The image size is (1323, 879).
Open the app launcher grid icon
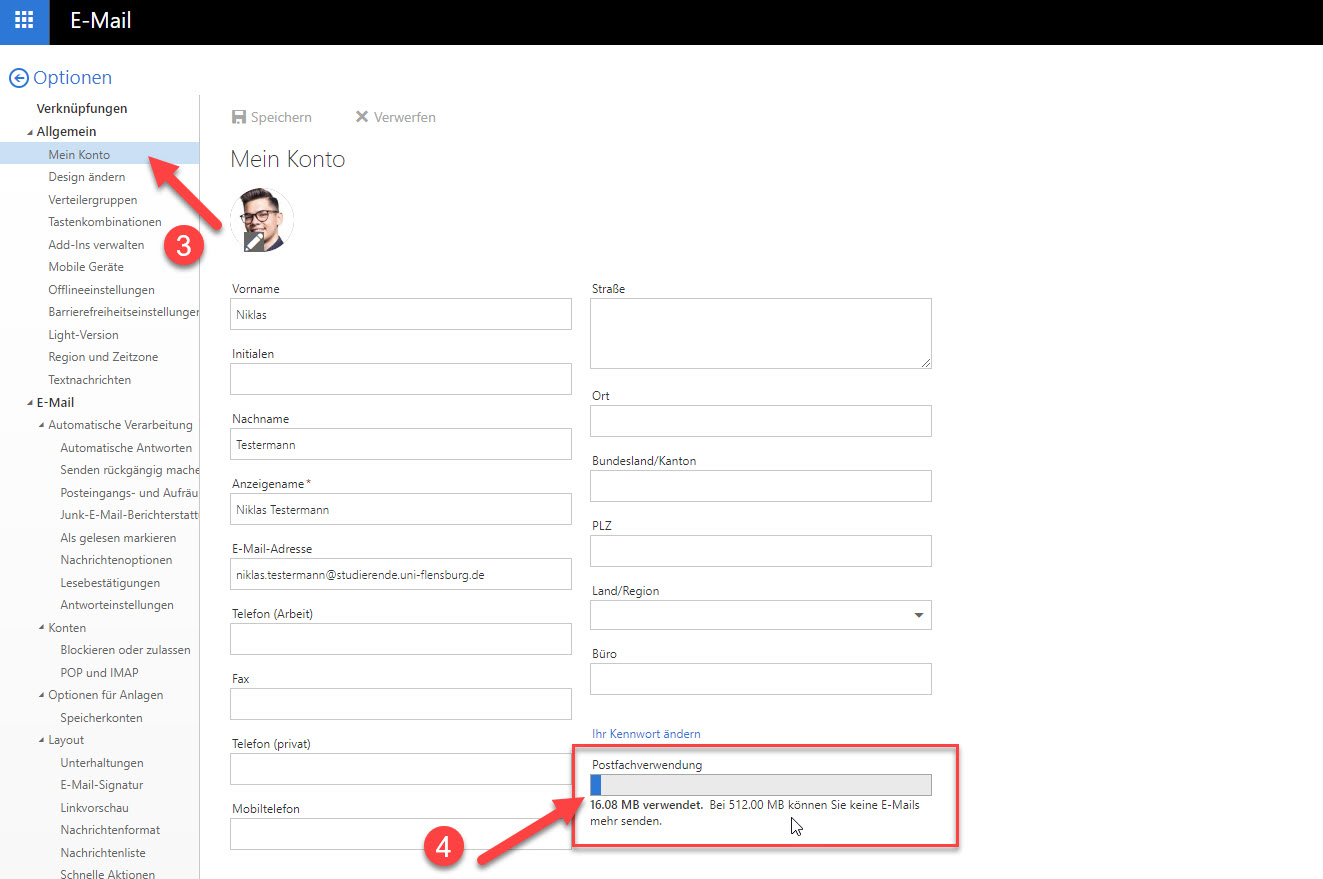click(24, 21)
